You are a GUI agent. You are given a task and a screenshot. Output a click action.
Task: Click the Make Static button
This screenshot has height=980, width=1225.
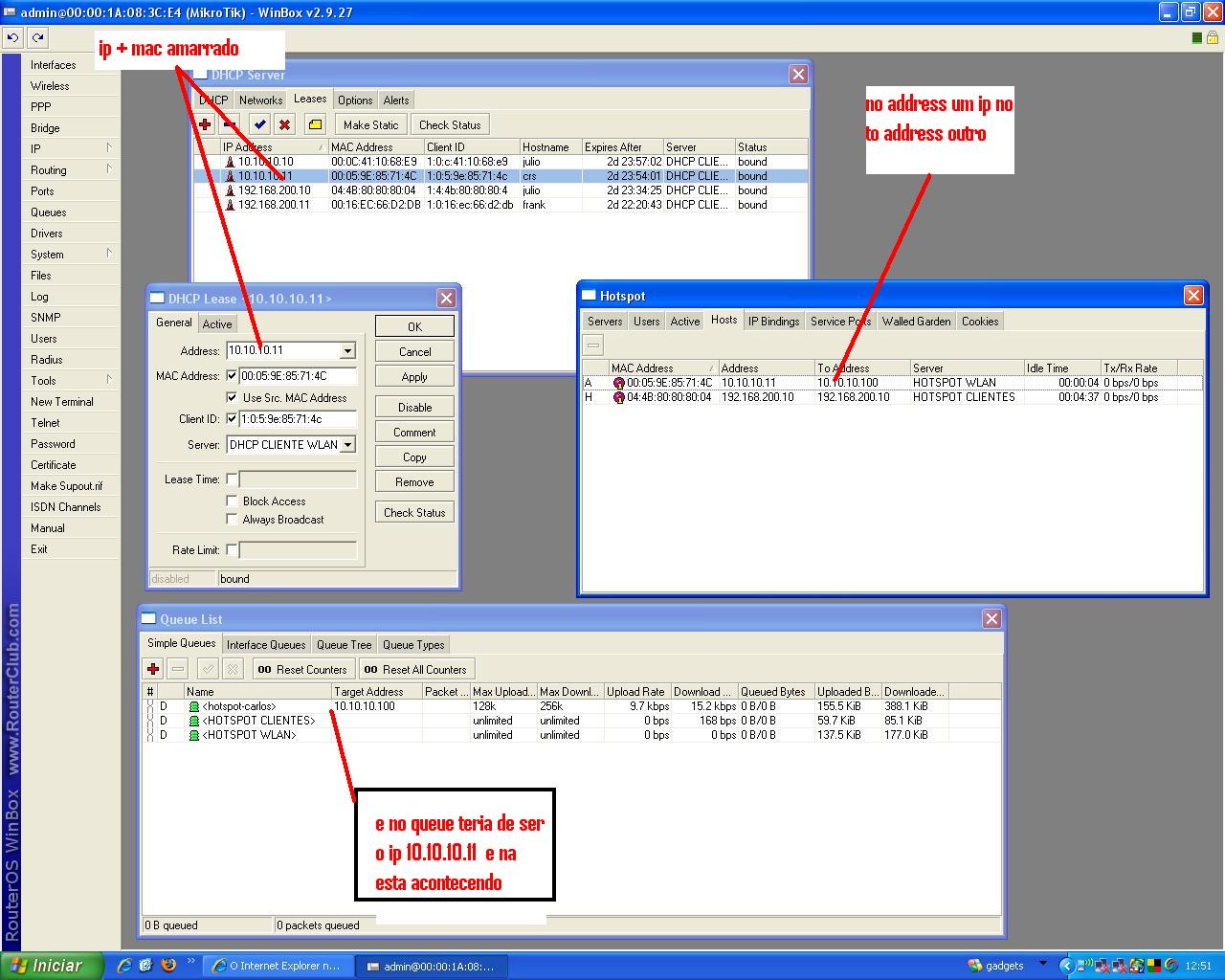(370, 124)
